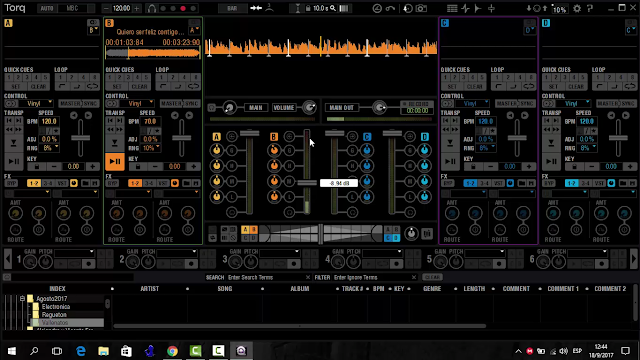
Task: Click the headphones icon in top toolbar
Action: click(x=151, y=8)
